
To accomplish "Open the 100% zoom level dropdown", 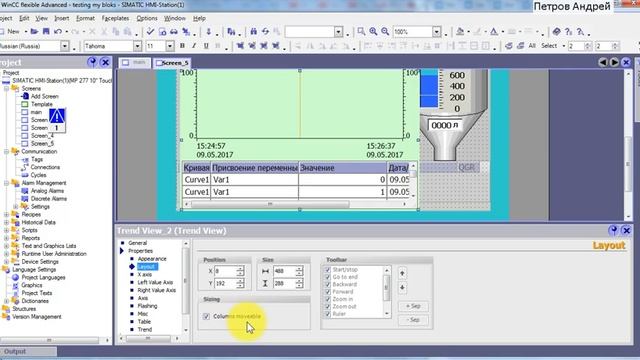I will click(437, 31).
